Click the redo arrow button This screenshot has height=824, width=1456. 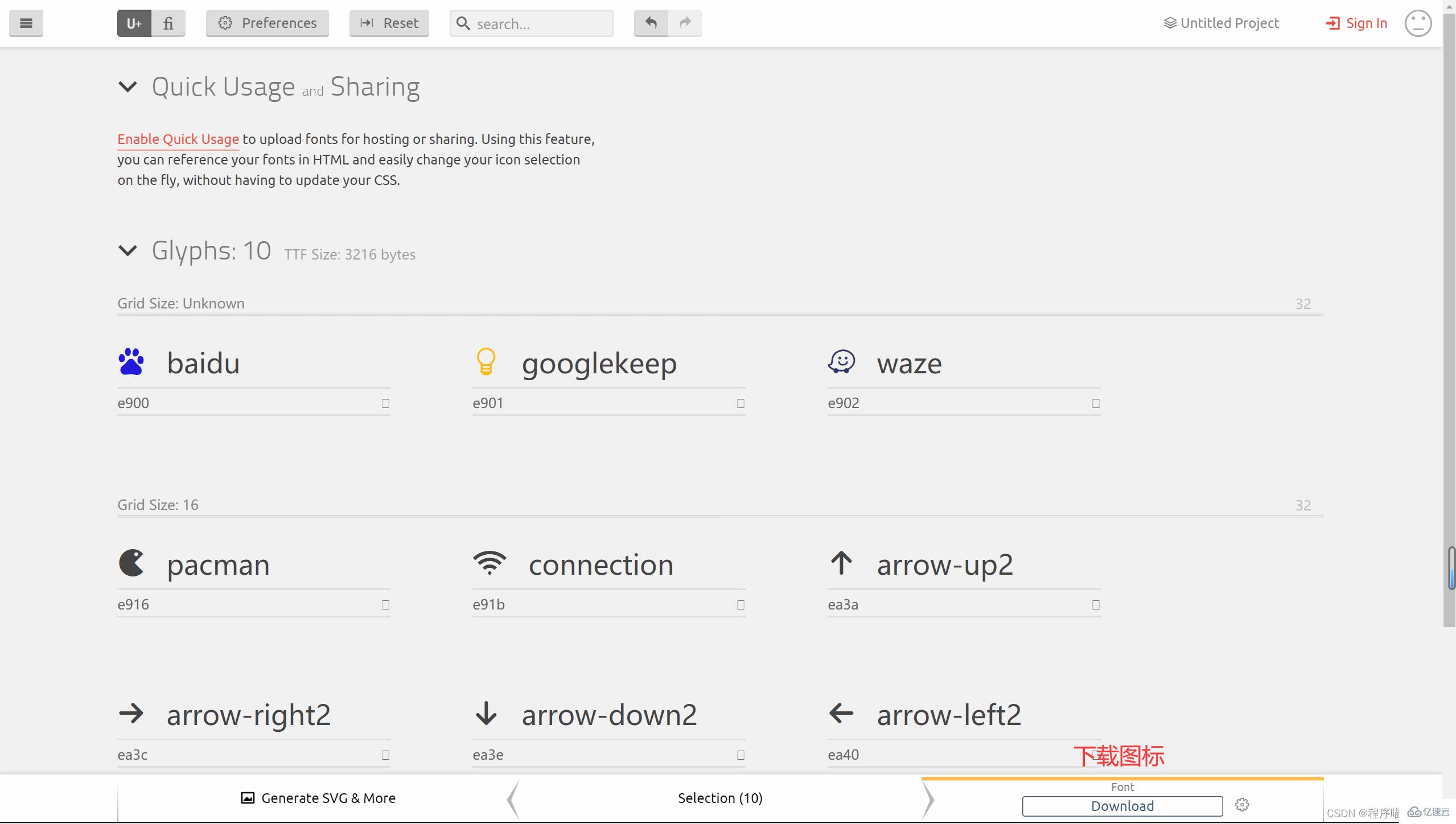(x=685, y=23)
